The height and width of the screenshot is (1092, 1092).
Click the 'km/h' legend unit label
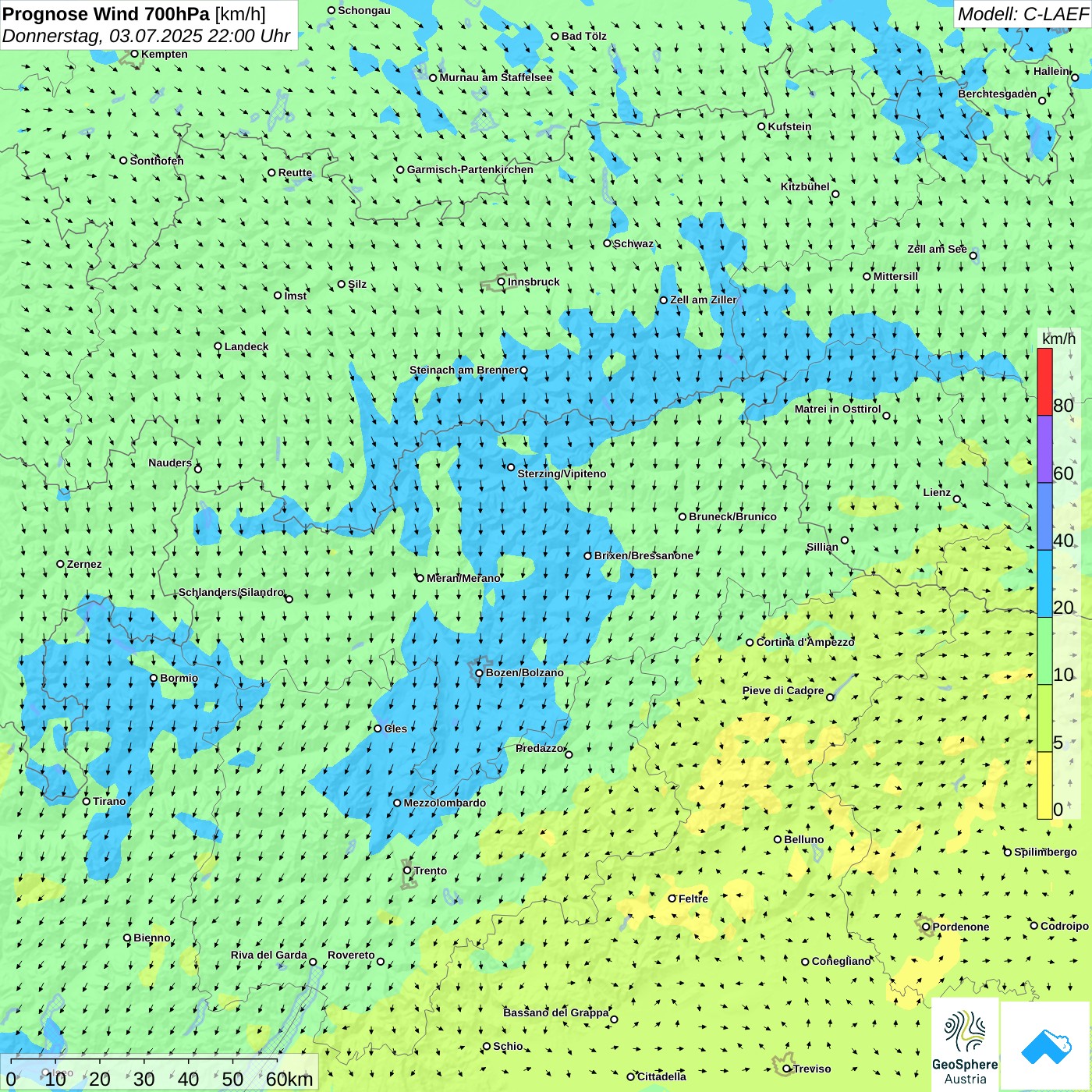[1058, 339]
